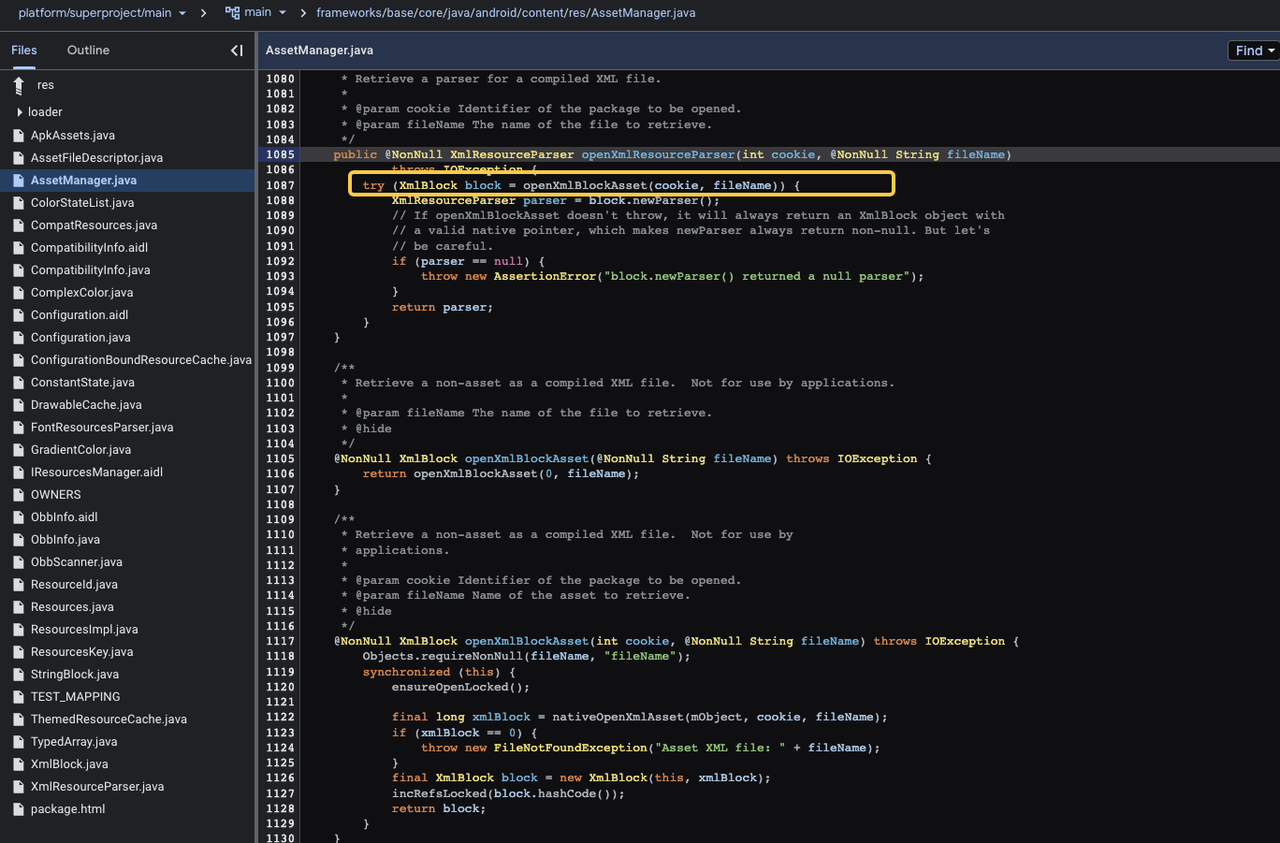Open ObbInfo.java
This screenshot has height=843, width=1280.
[x=65, y=540]
